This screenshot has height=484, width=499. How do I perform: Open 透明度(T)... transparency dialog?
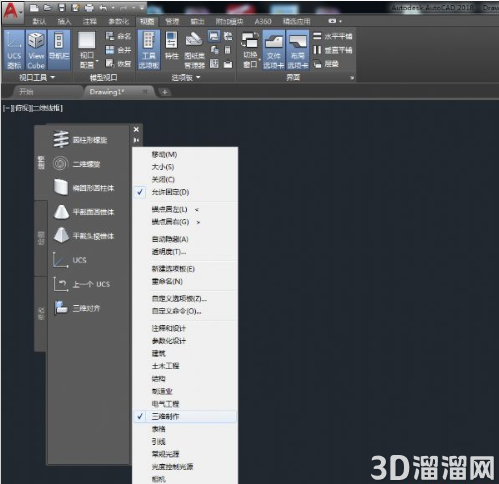185,252
